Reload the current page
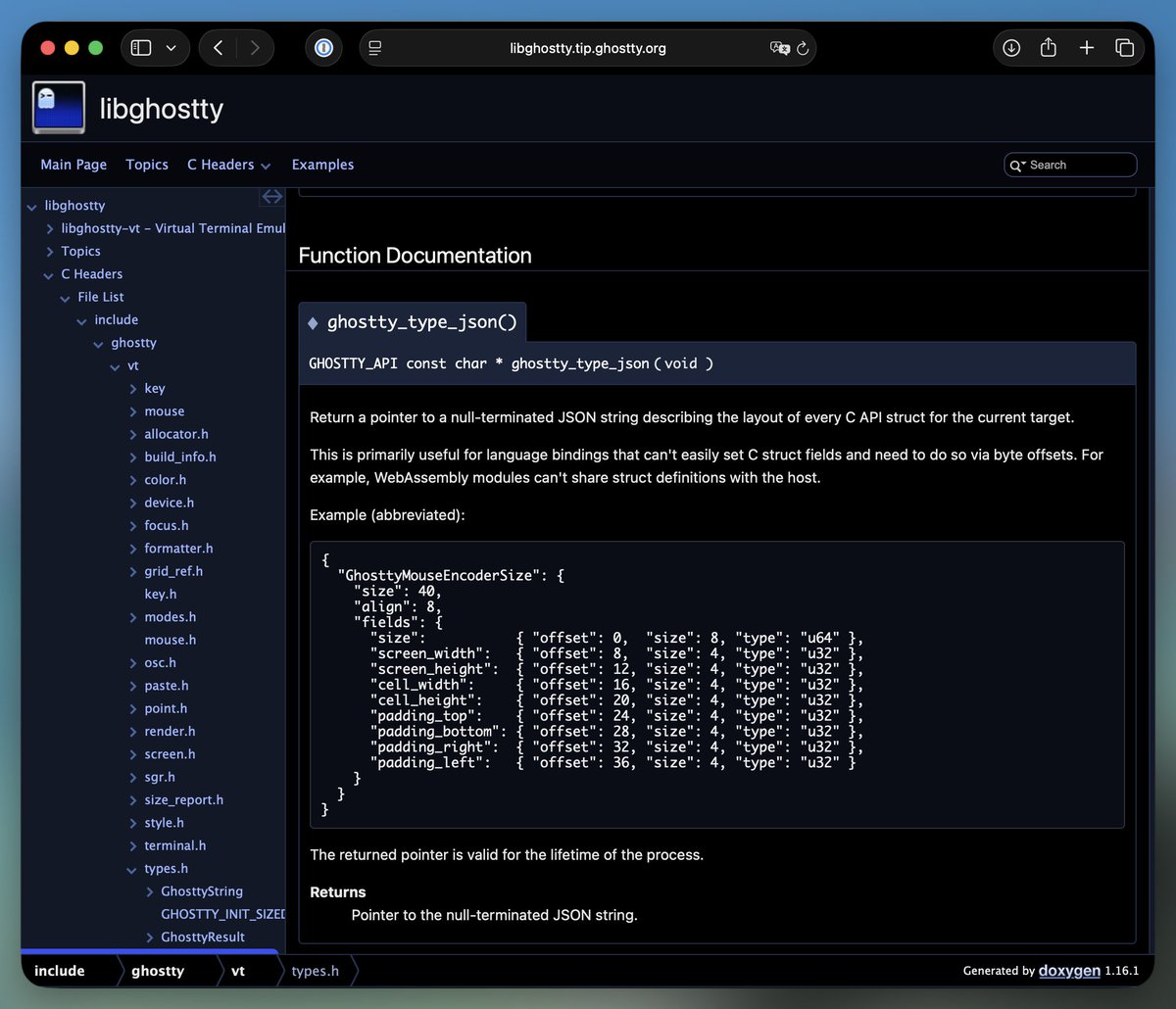The height and width of the screenshot is (1009, 1176). 803,48
